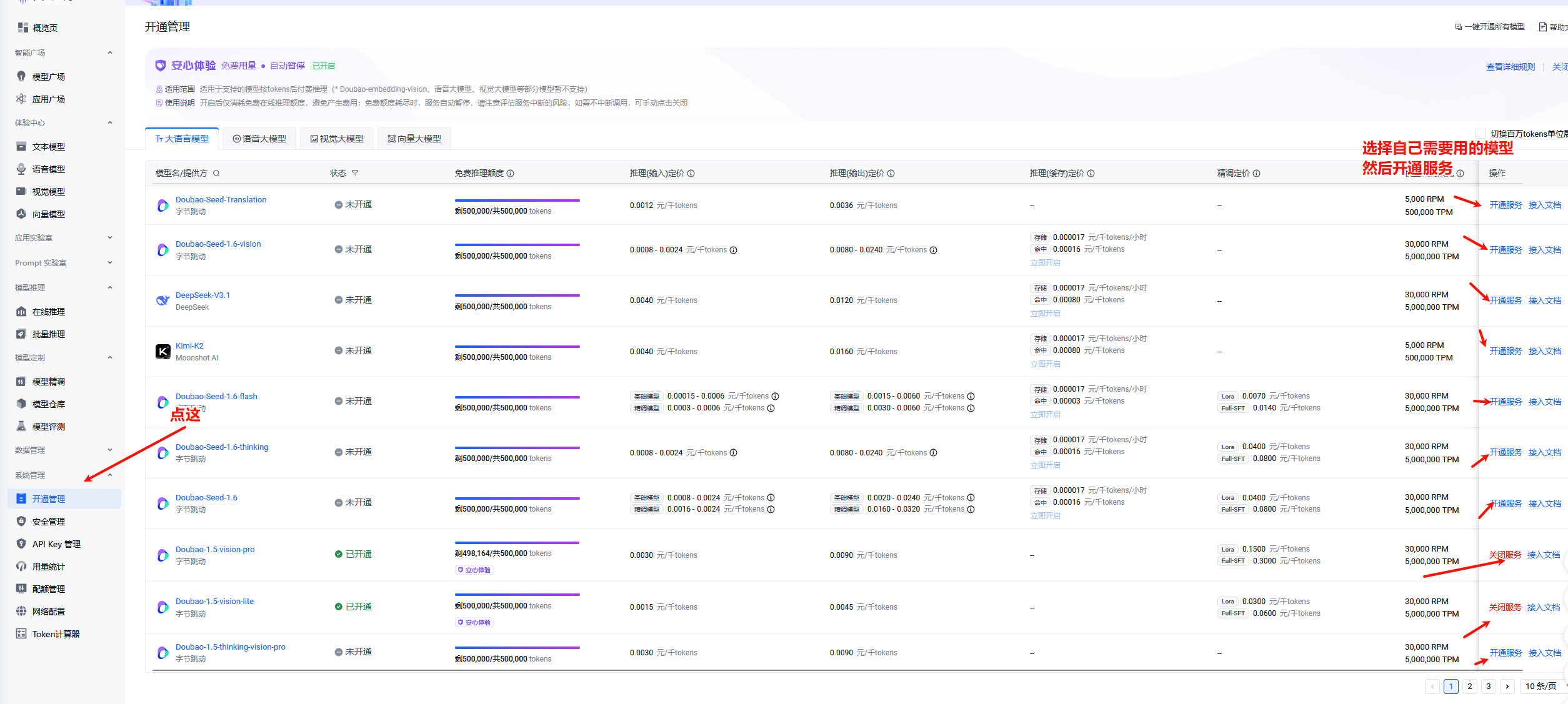The width and height of the screenshot is (1568, 704).
Task: Click the Doubao-Seed-Translation quota progress bar
Action: [x=517, y=201]
